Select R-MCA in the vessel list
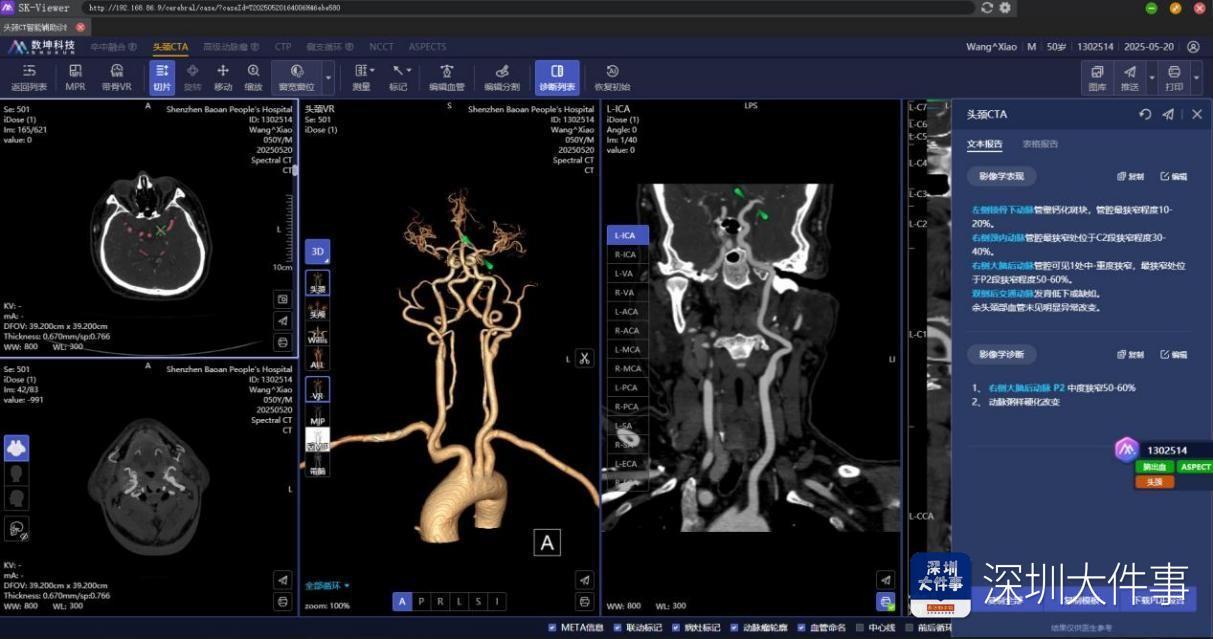The width and height of the screenshot is (1213, 639). 627,369
